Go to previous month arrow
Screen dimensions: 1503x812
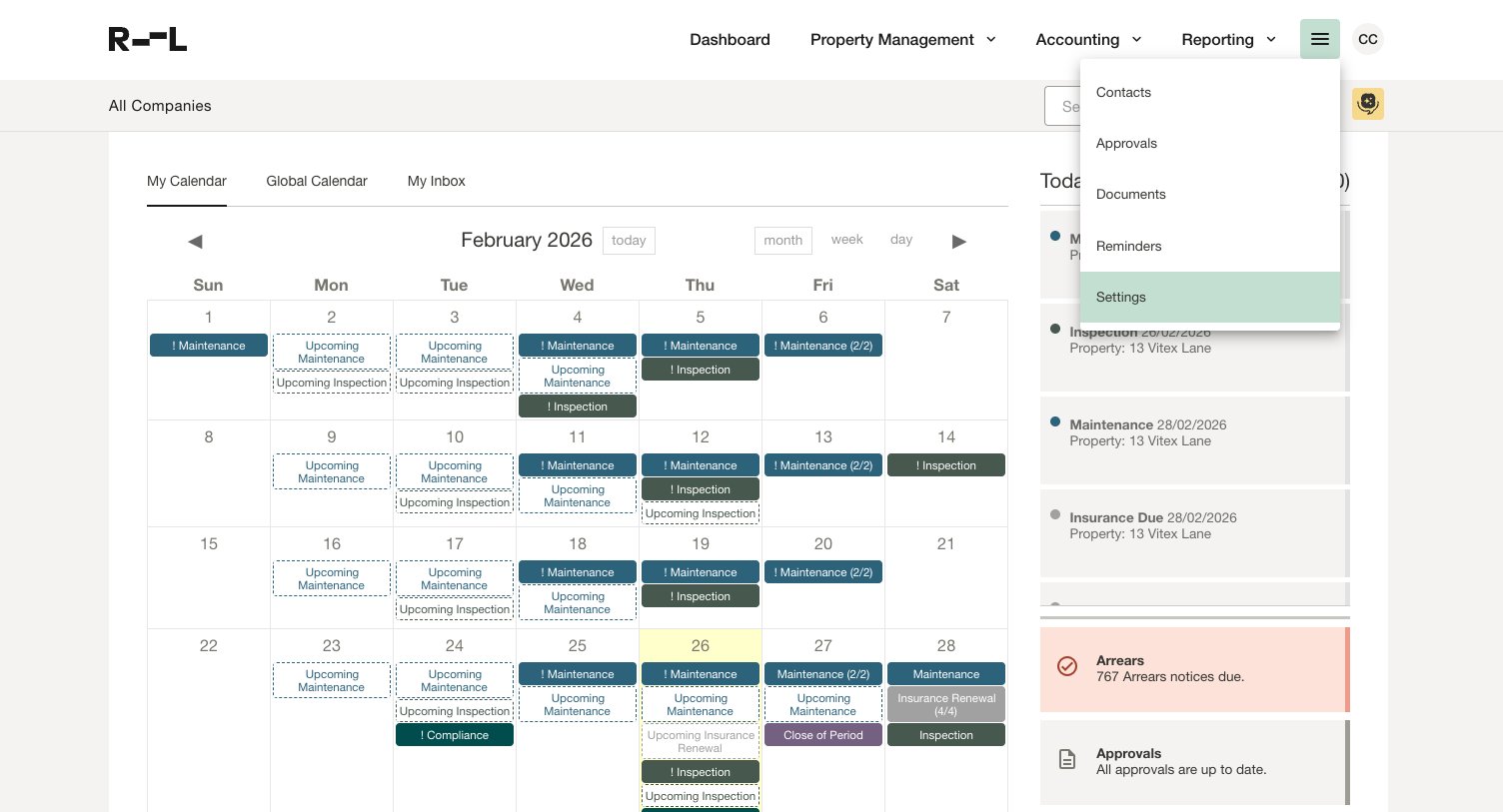pos(195,241)
